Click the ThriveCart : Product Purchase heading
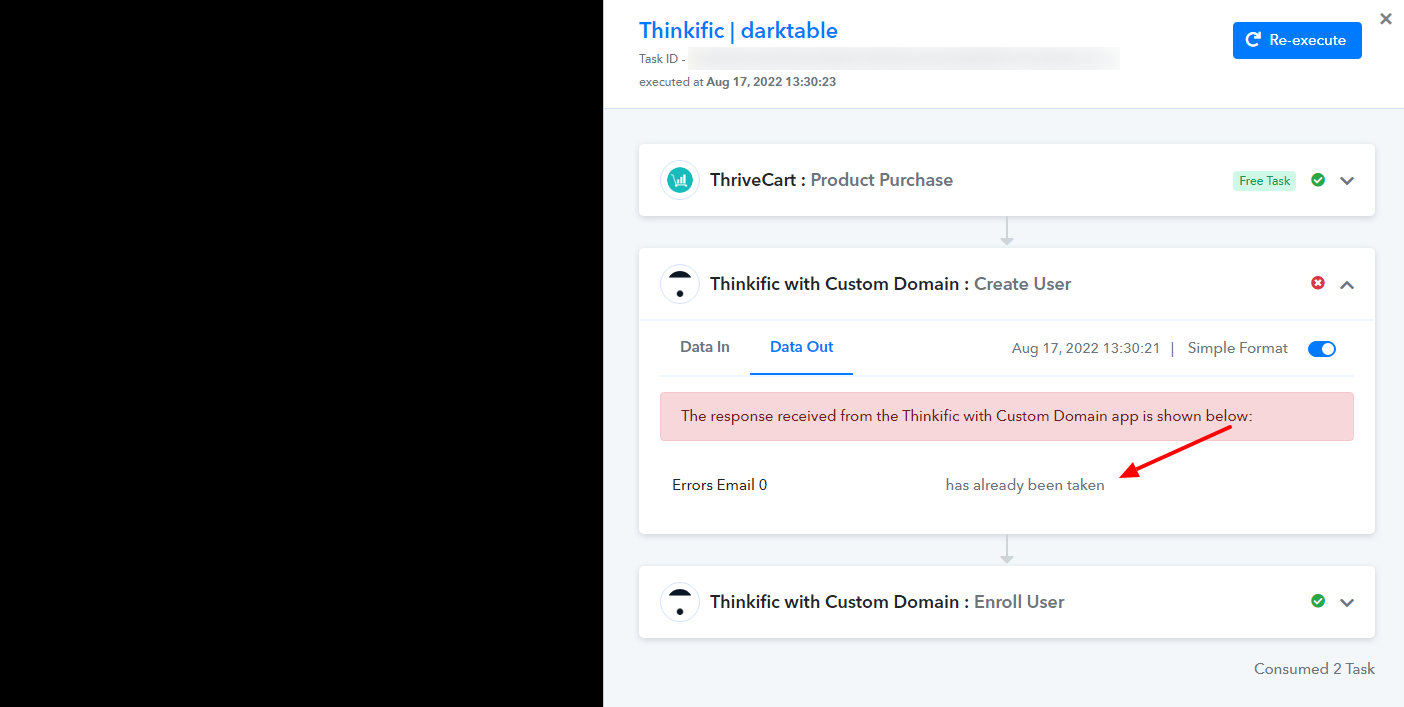 pyautogui.click(x=831, y=180)
